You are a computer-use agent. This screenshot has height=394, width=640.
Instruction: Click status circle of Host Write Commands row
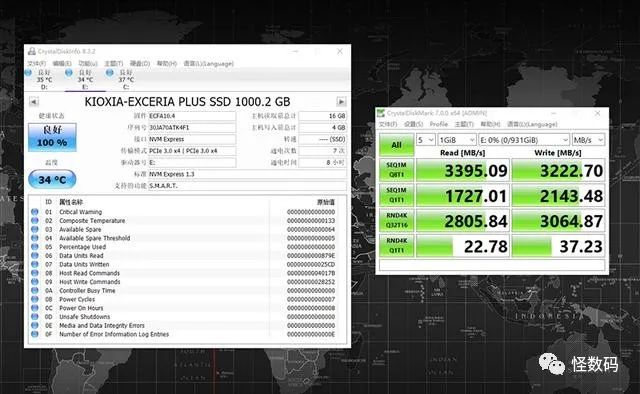pyautogui.click(x=35, y=282)
